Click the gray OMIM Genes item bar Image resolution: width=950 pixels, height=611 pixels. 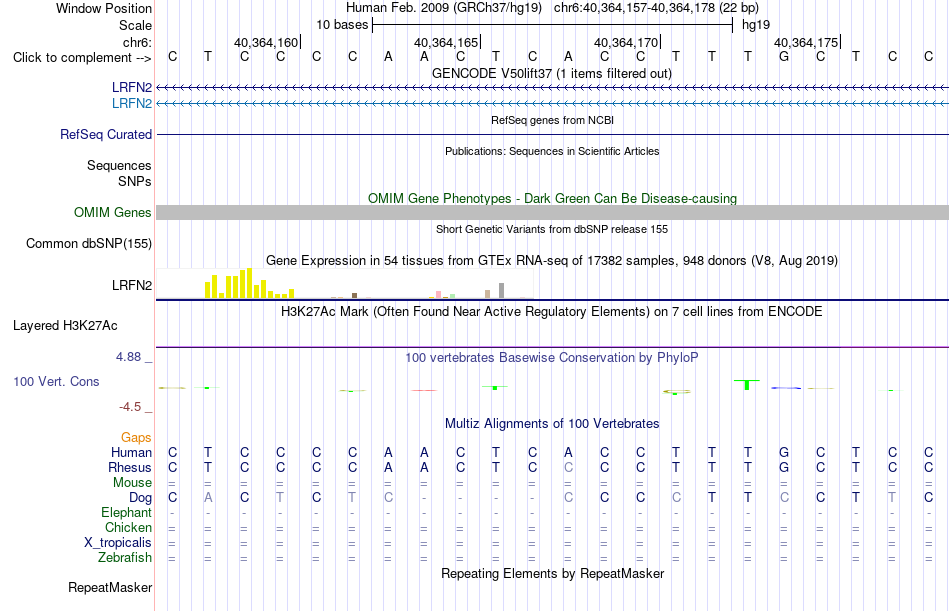(552, 212)
